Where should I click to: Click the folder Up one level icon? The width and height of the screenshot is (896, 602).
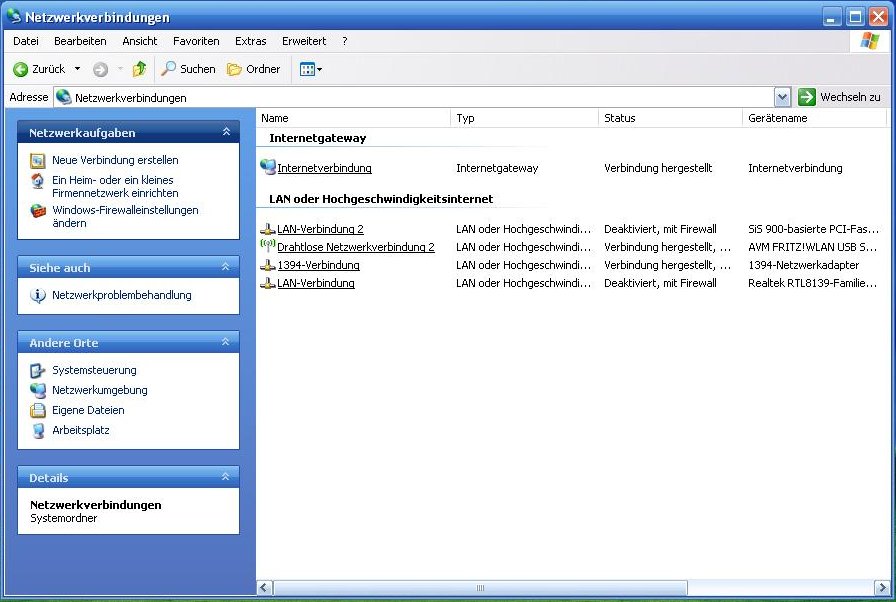139,69
